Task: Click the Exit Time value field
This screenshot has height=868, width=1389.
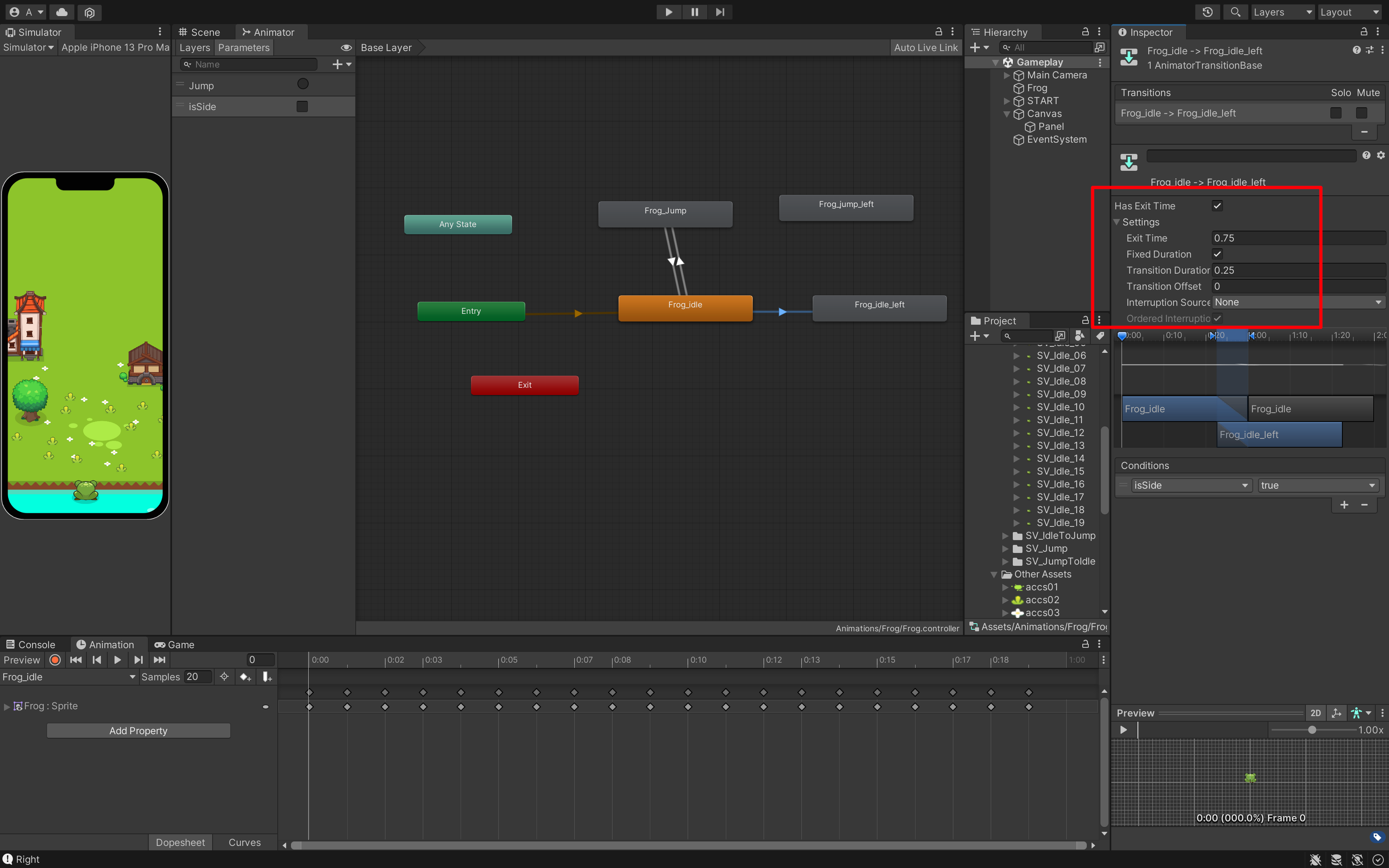Action: 1298,238
